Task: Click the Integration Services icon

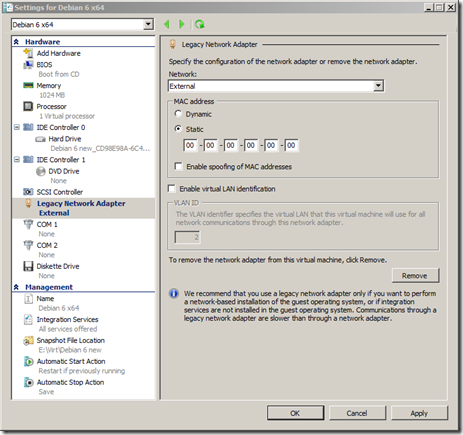Action: point(28,319)
